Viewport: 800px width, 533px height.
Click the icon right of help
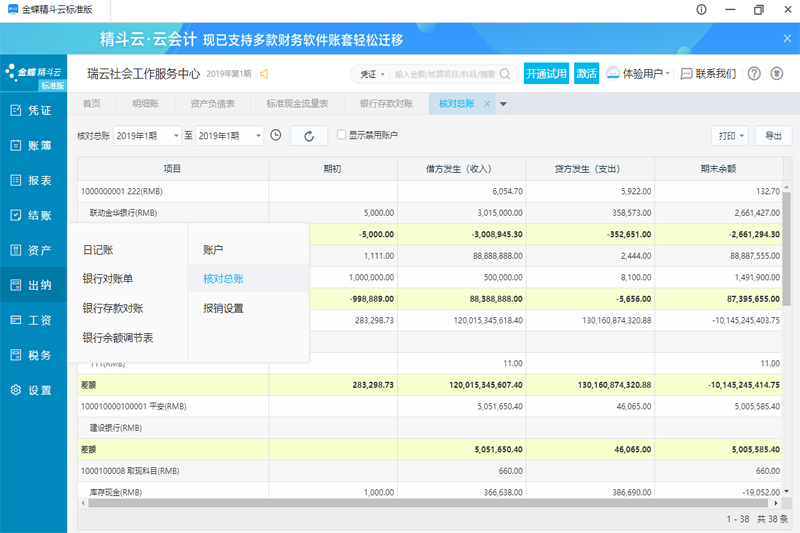[x=777, y=73]
